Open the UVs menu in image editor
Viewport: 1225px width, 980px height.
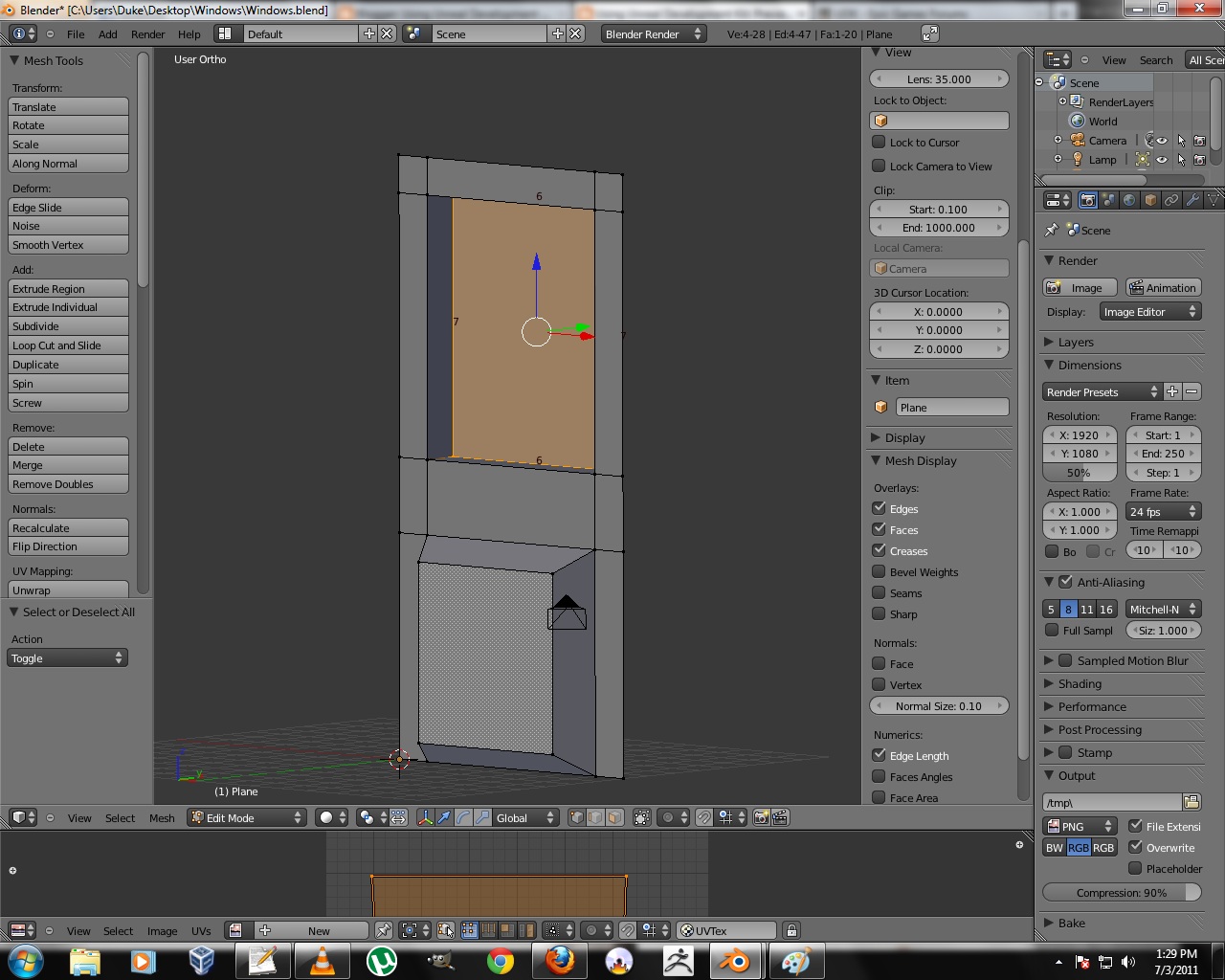tap(201, 929)
